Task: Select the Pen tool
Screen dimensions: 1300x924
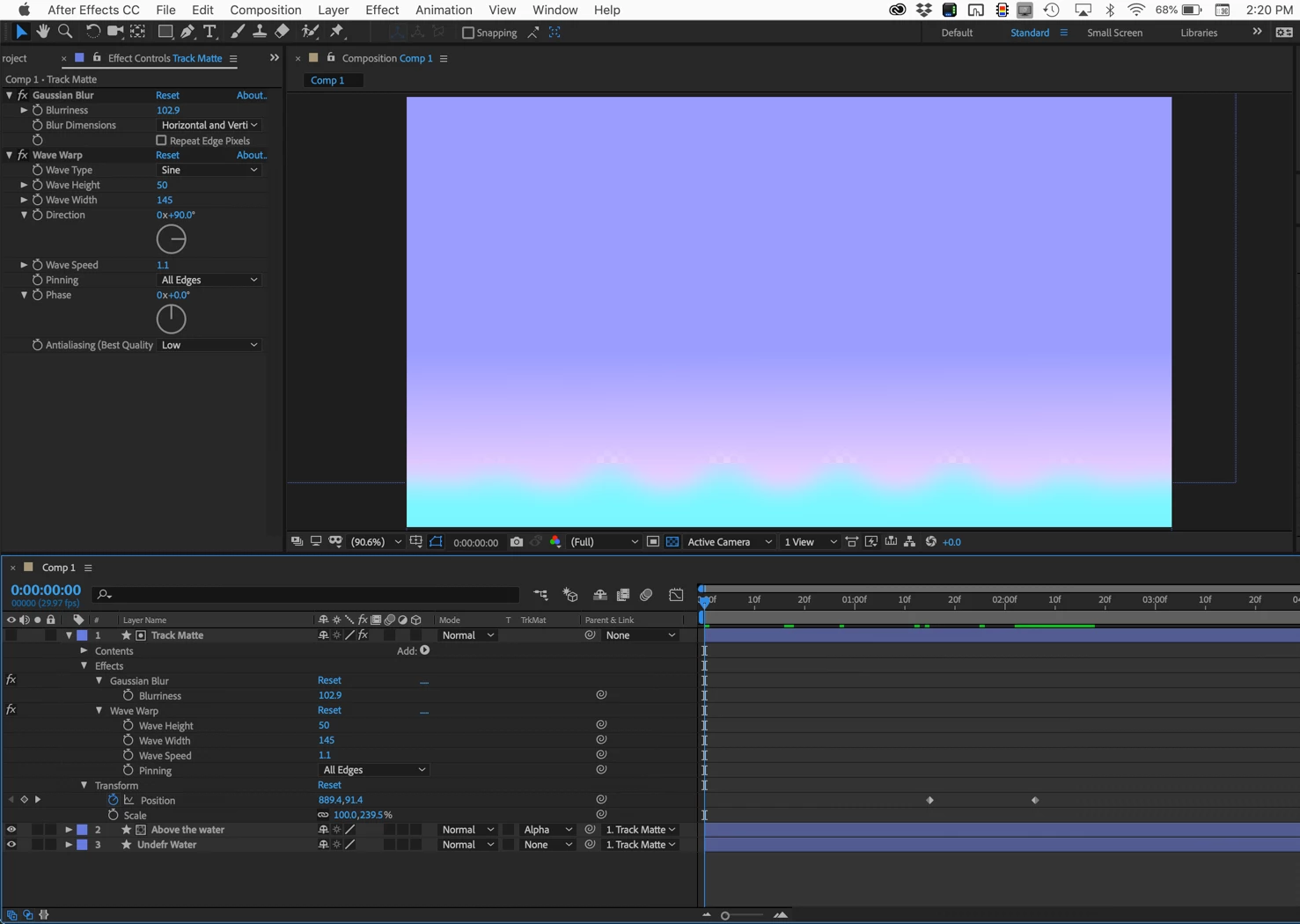Action: pos(187,32)
